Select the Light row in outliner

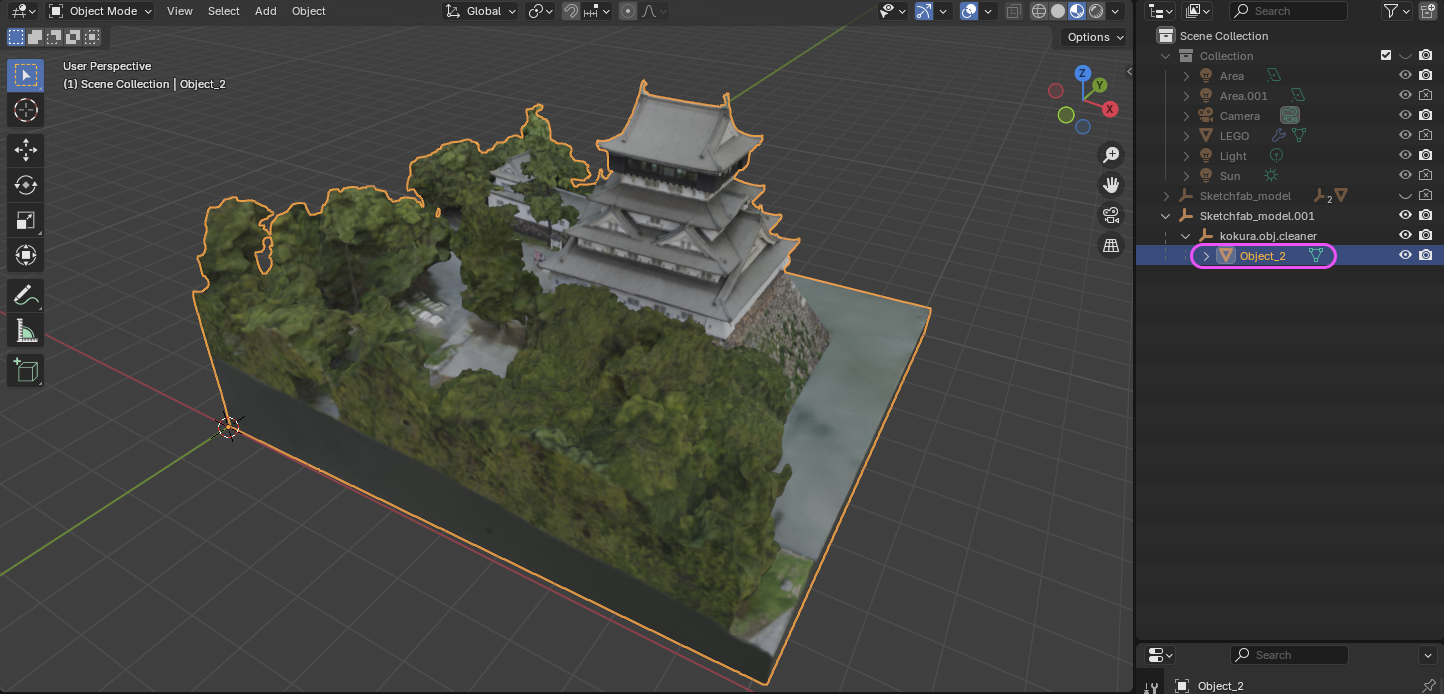click(1289, 156)
